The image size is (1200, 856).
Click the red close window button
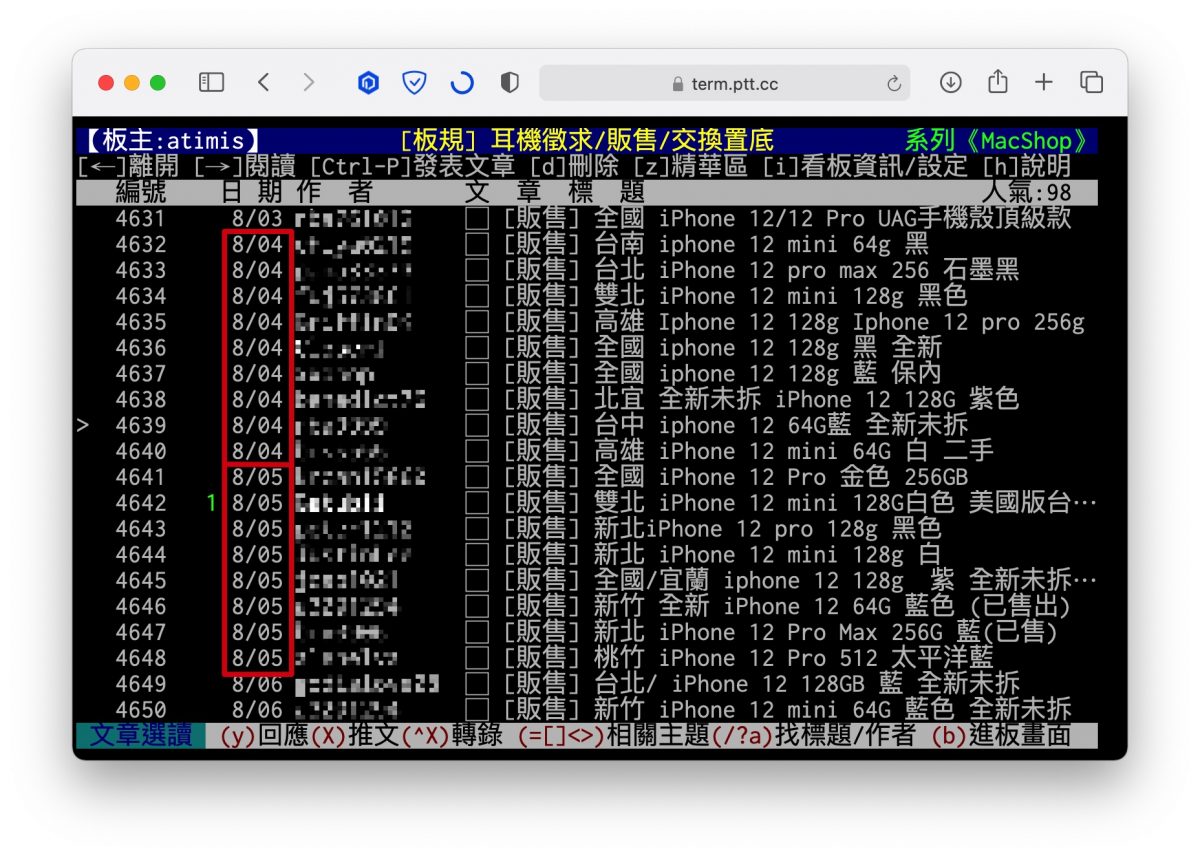106,83
